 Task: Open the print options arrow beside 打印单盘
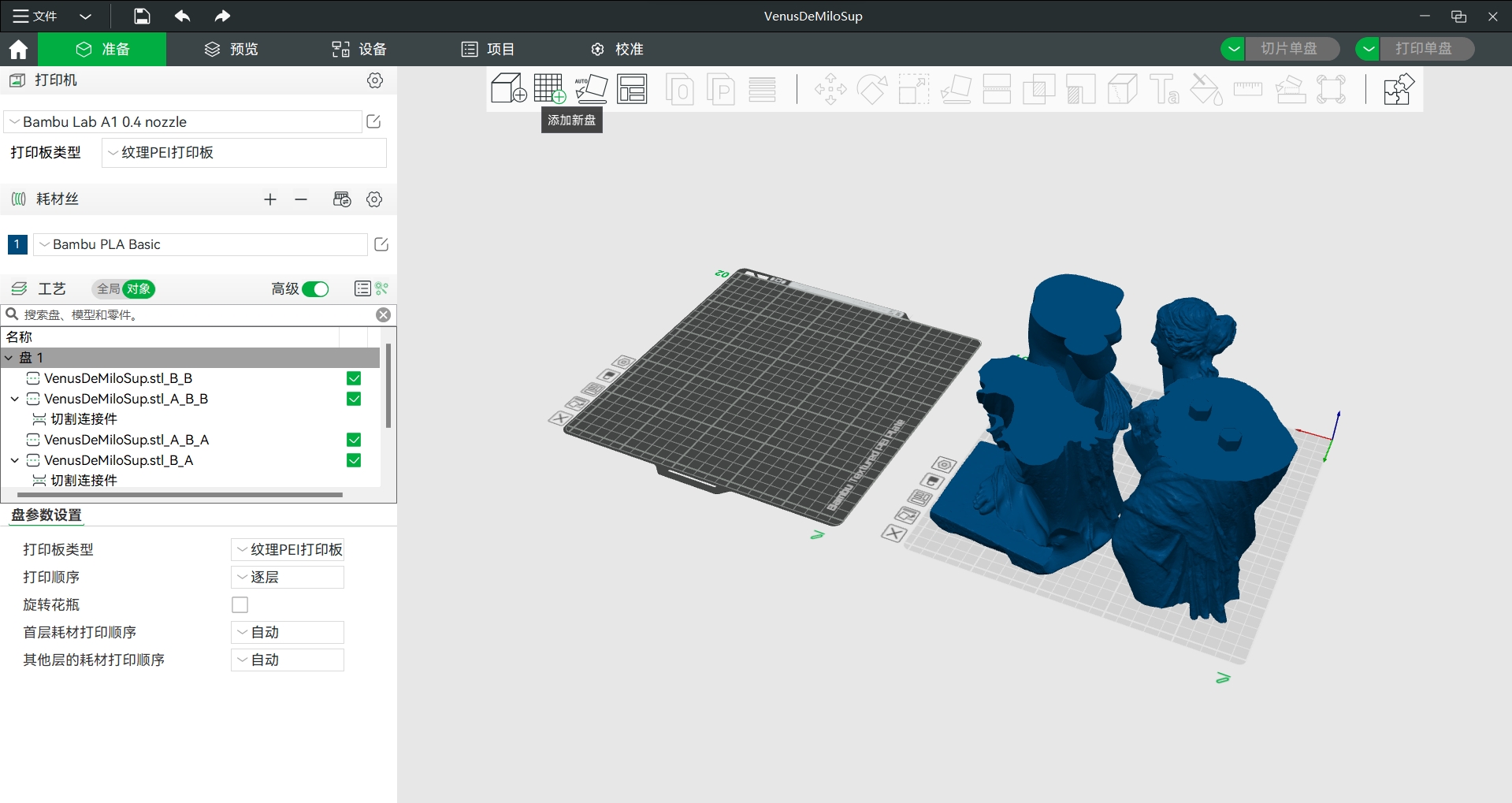(1368, 49)
